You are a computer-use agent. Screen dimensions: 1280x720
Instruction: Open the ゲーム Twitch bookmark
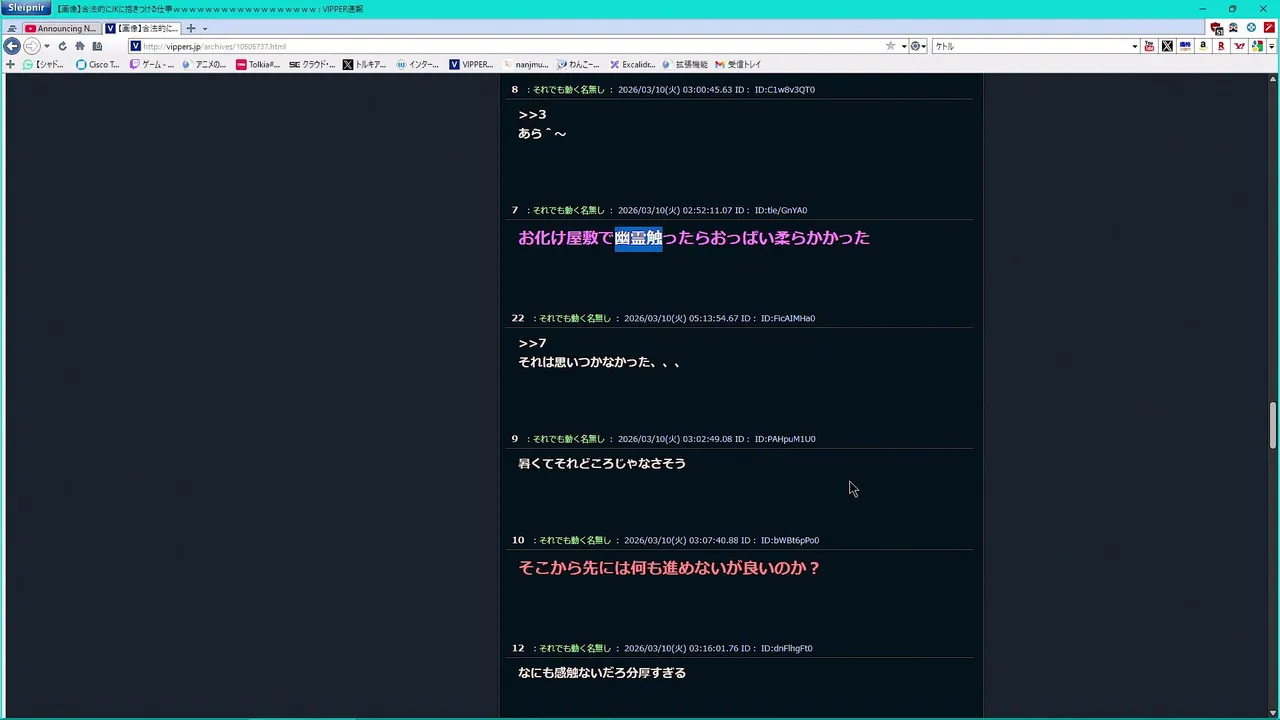coord(152,64)
